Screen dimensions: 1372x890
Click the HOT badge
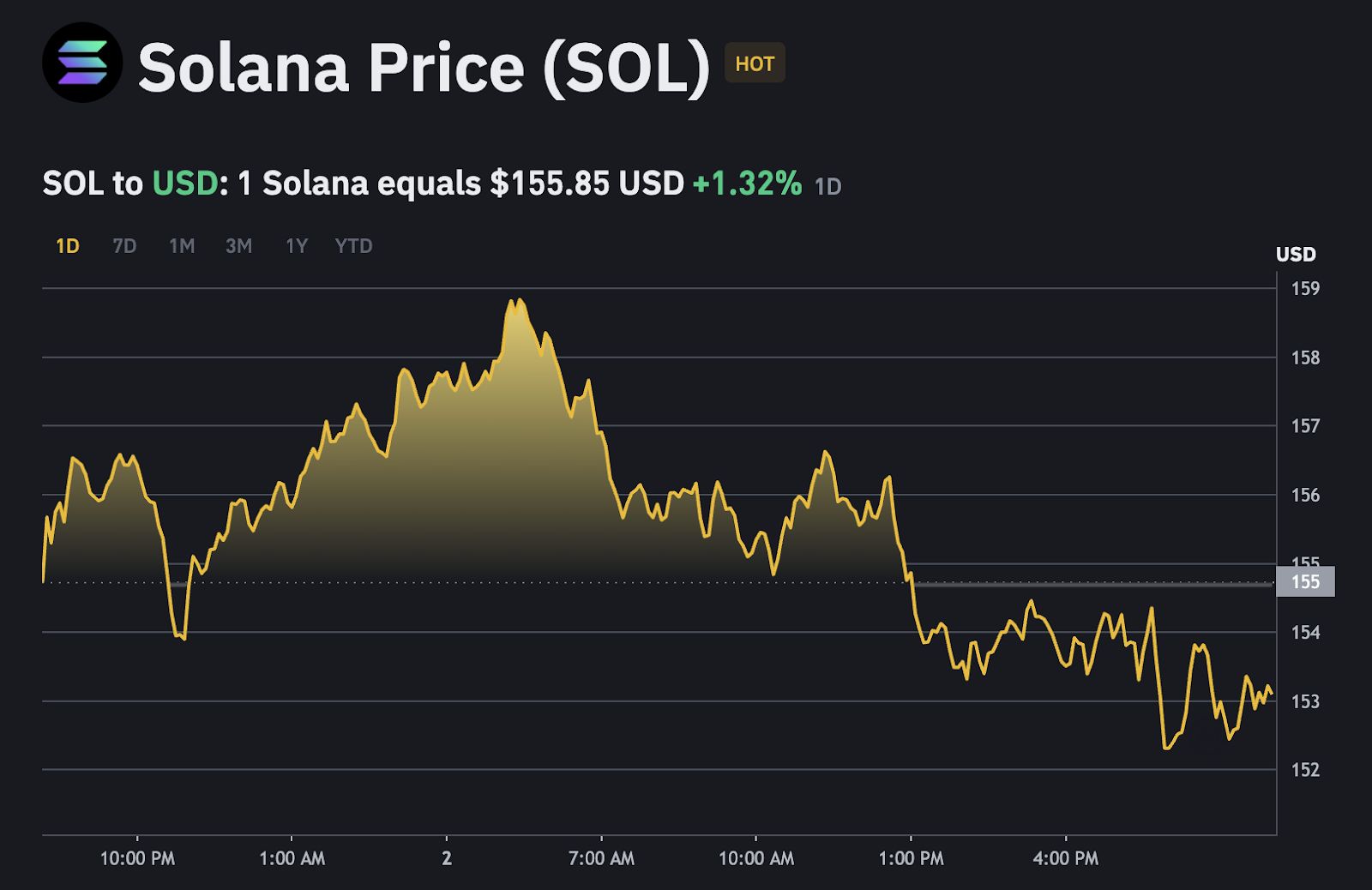pos(755,63)
